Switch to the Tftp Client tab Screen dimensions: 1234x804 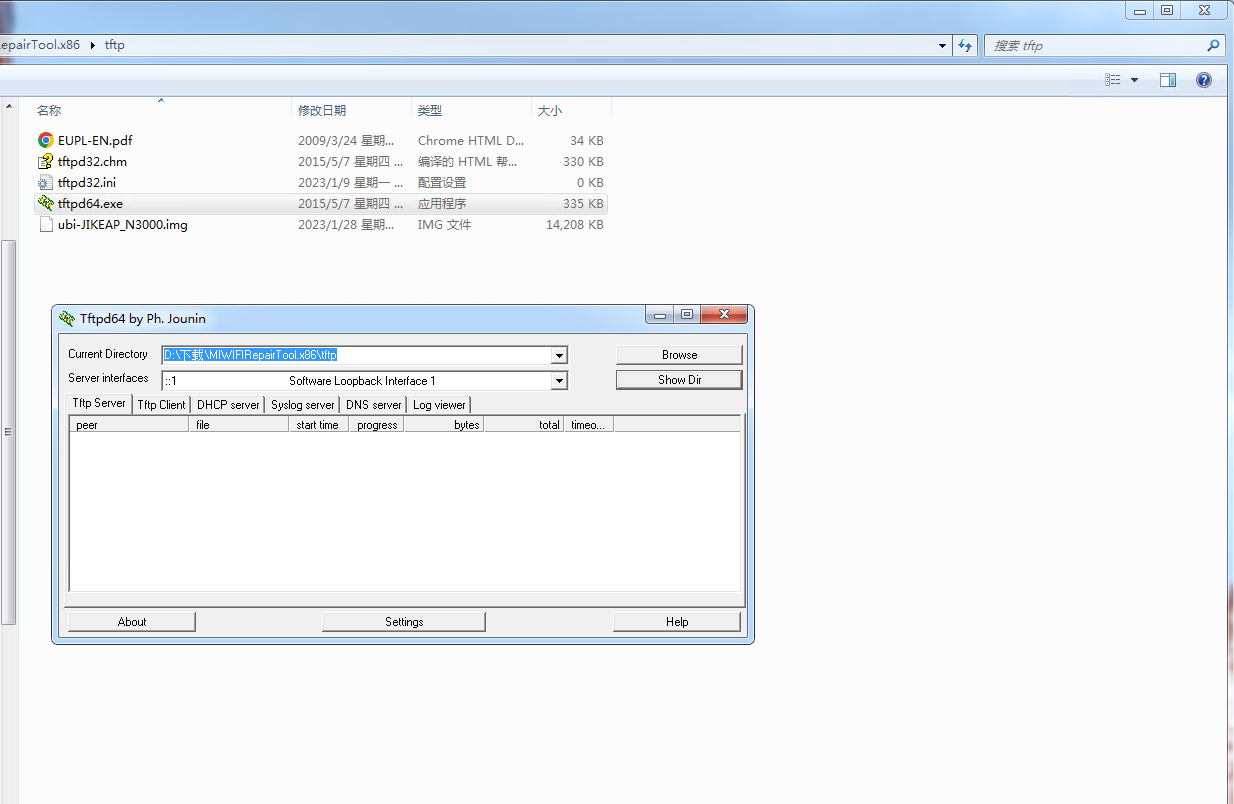pyautogui.click(x=161, y=404)
